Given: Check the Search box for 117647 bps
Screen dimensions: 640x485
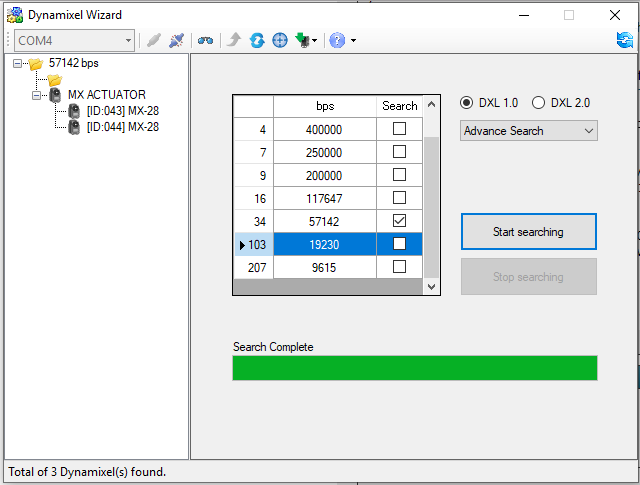Looking at the screenshot, I should (399, 198).
